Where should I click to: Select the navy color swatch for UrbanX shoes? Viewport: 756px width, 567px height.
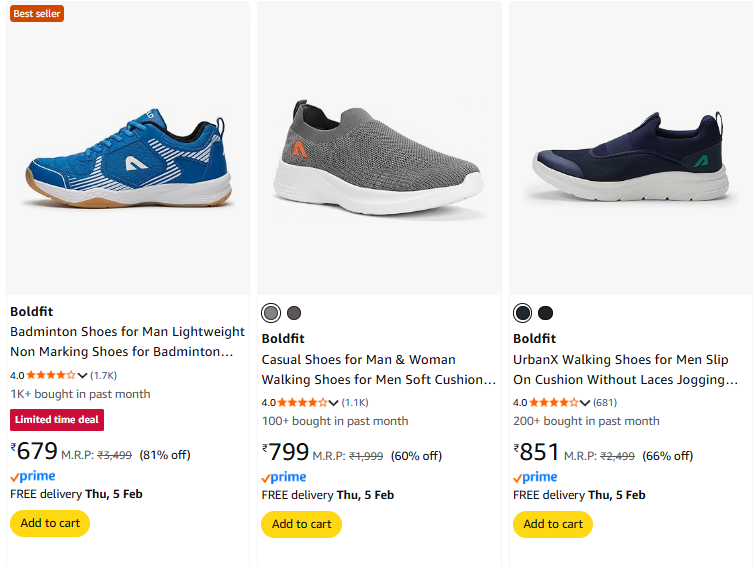click(x=522, y=313)
